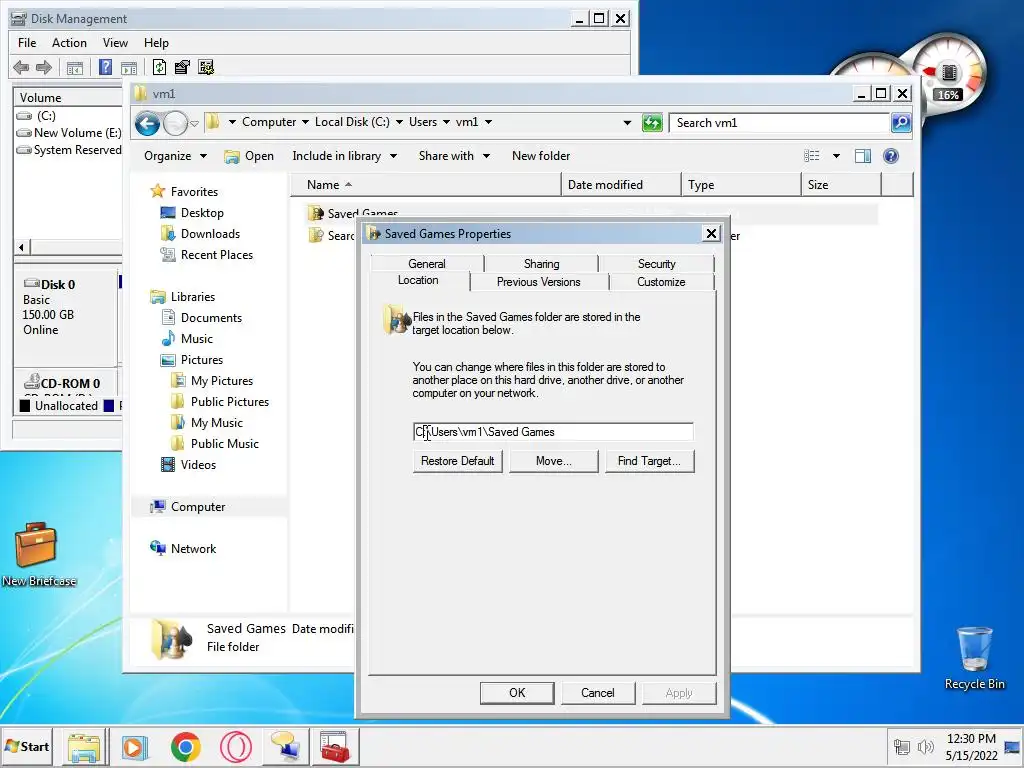Expand the address bar history dropdown

(x=627, y=123)
